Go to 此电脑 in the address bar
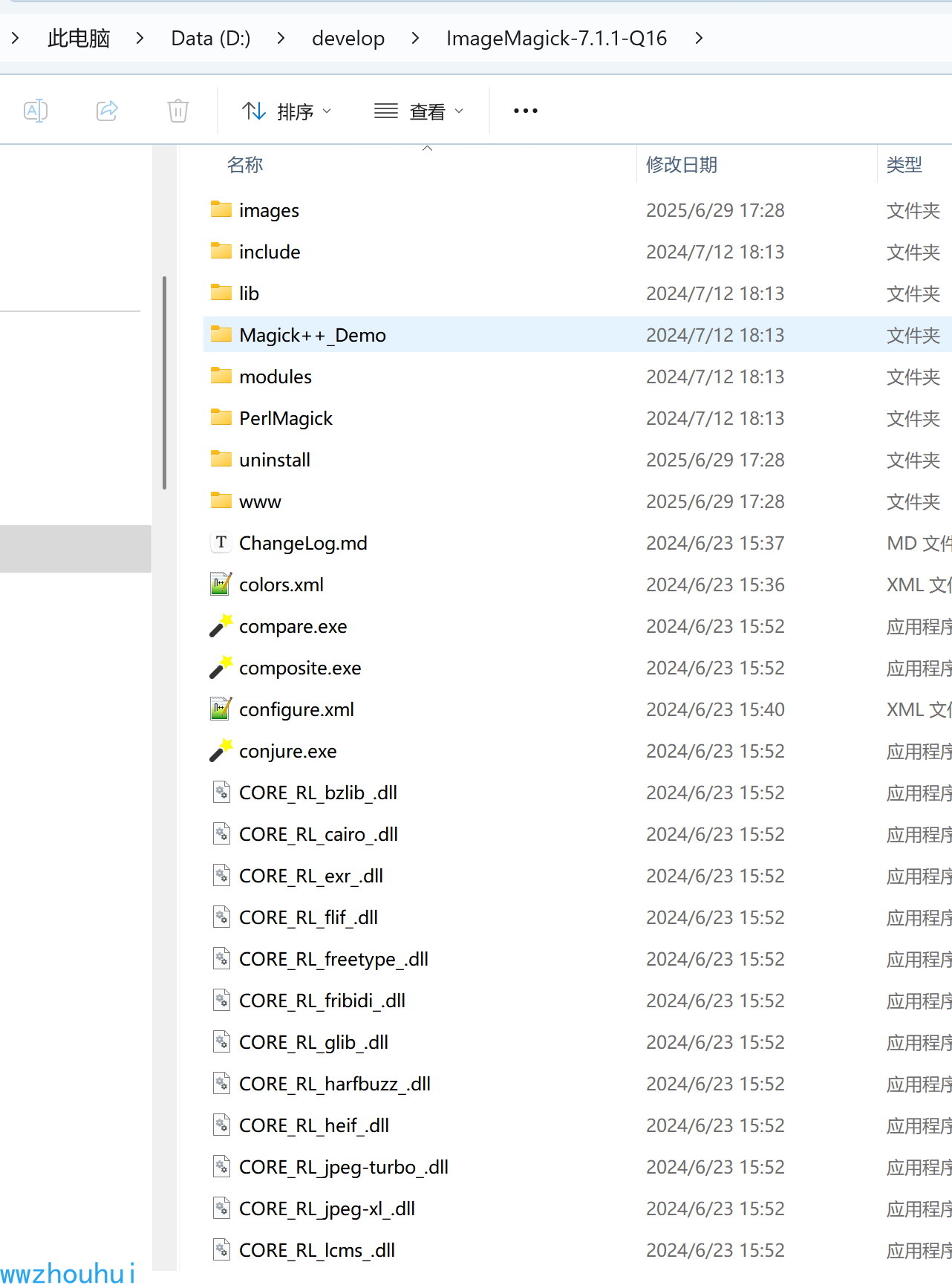Image resolution: width=952 pixels, height=1288 pixels. click(x=79, y=38)
